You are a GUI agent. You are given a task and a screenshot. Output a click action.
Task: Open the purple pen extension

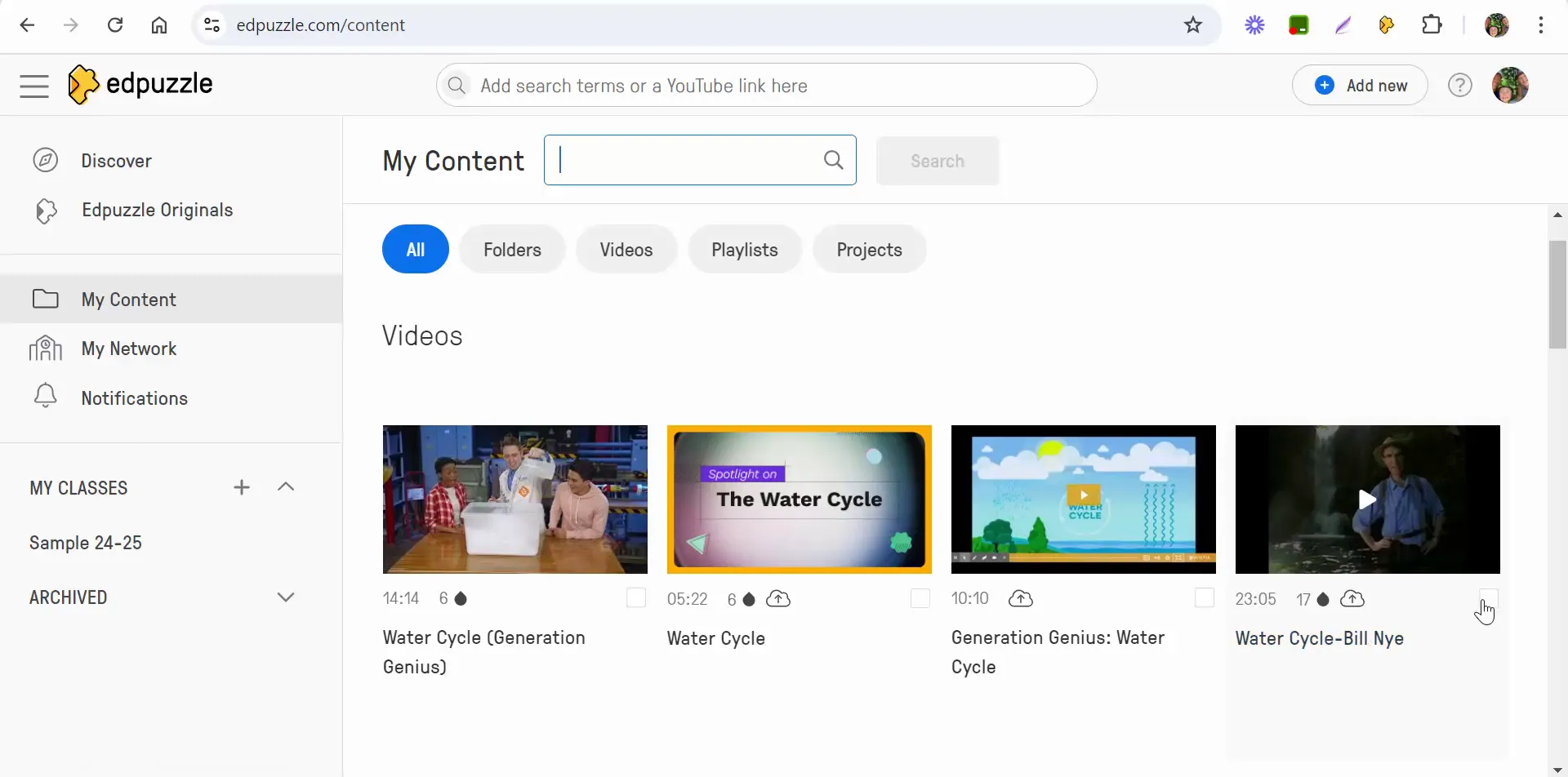pyautogui.click(x=1343, y=25)
